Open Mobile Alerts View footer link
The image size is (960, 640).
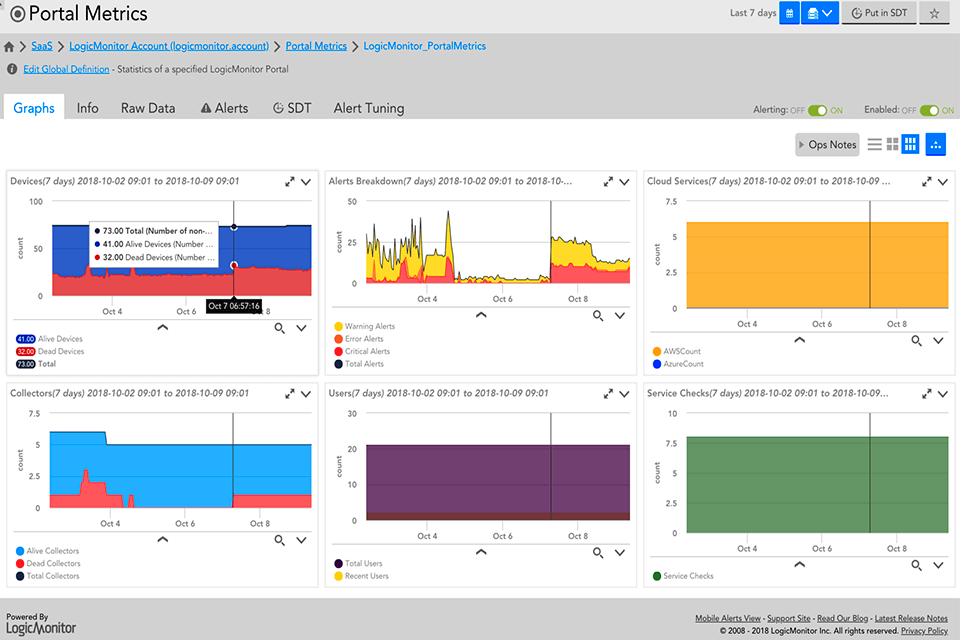pos(727,619)
